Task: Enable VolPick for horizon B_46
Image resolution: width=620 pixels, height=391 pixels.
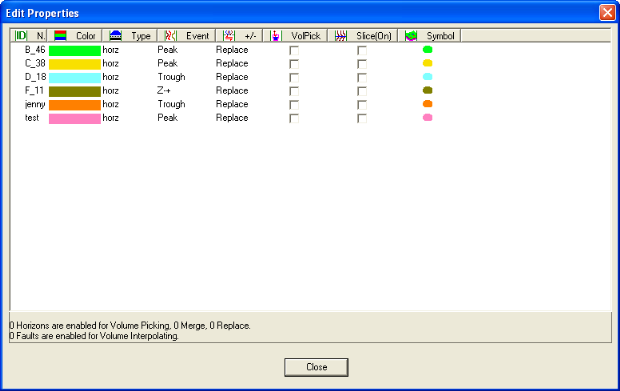Action: pos(294,50)
